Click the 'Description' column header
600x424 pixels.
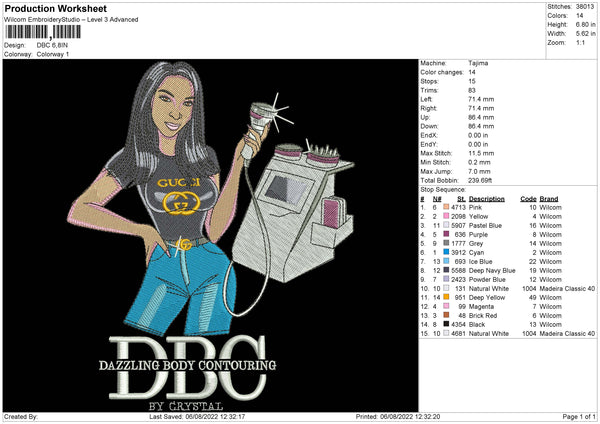(486, 199)
